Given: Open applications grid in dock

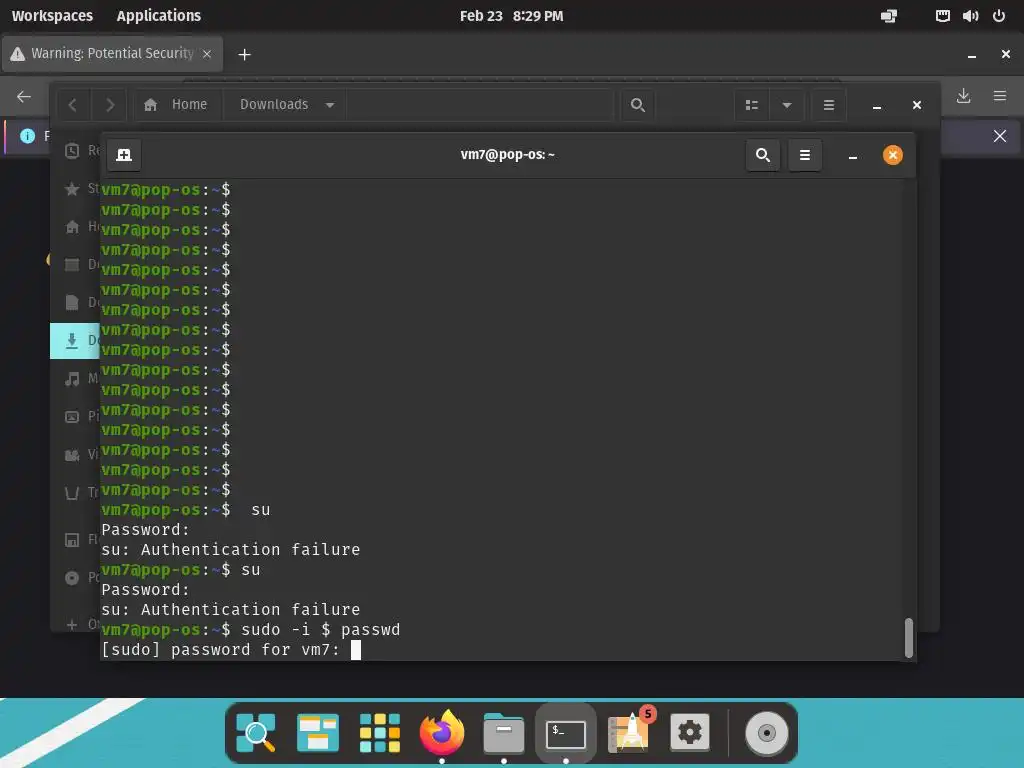Looking at the screenshot, I should tap(379, 733).
